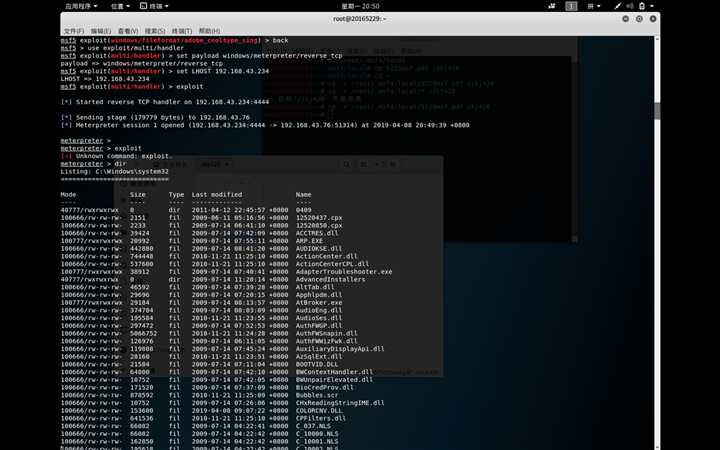Screen dimensions: 720x450
Task: Click the 星期一 20:50 clock
Action: [x=360, y=6]
